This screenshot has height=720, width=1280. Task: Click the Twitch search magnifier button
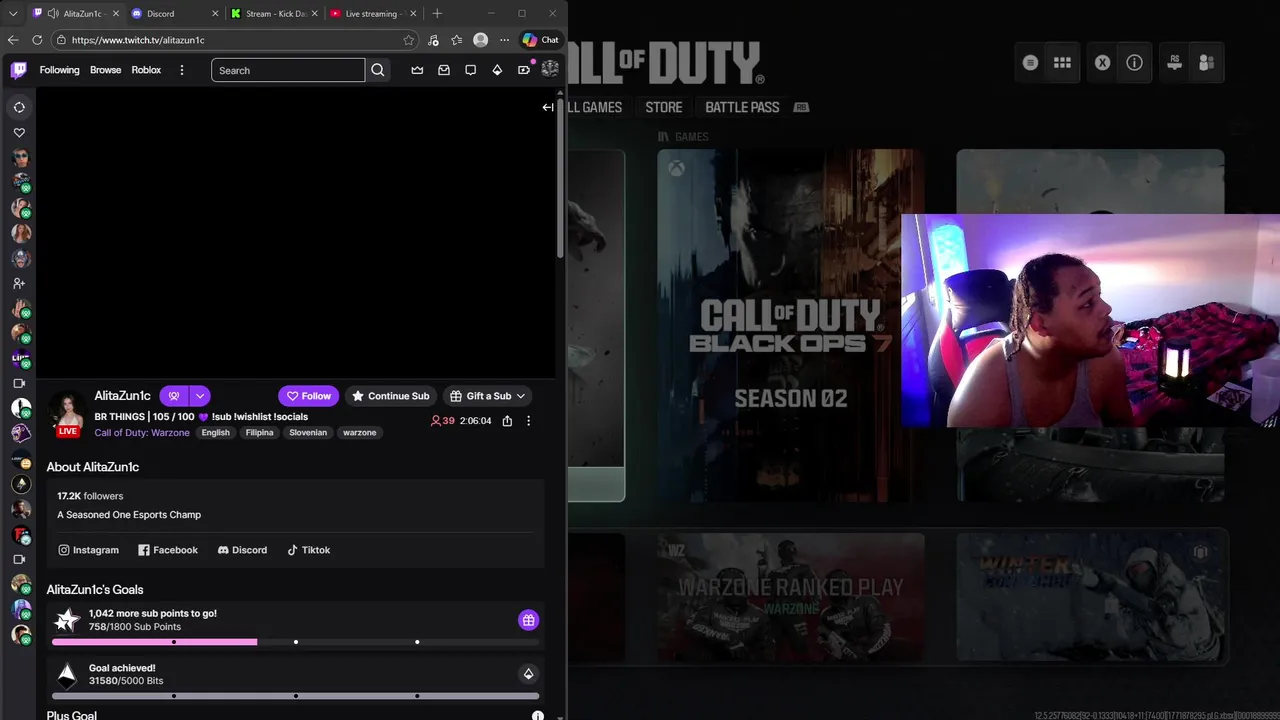(377, 70)
